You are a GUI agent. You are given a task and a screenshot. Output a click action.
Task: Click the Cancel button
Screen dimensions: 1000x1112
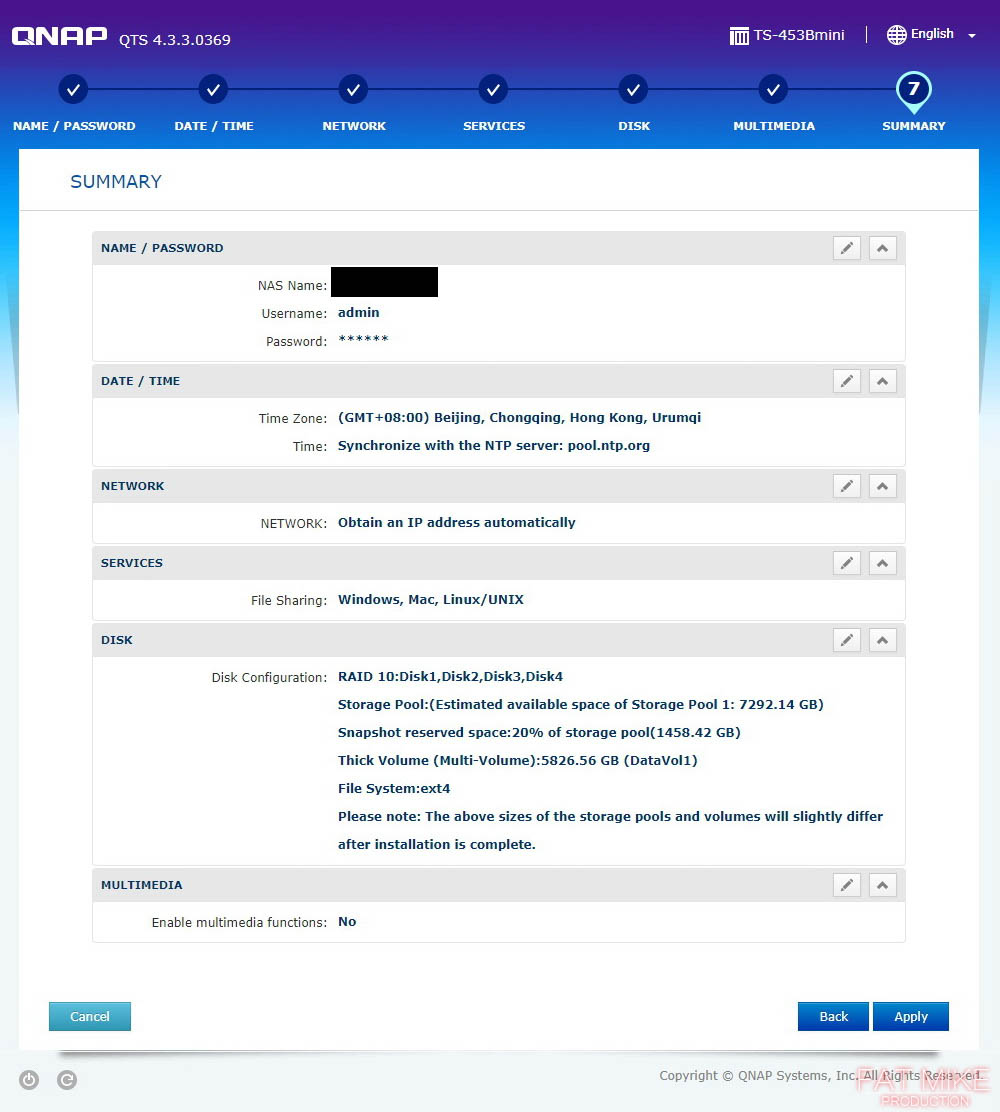pyautogui.click(x=89, y=1016)
